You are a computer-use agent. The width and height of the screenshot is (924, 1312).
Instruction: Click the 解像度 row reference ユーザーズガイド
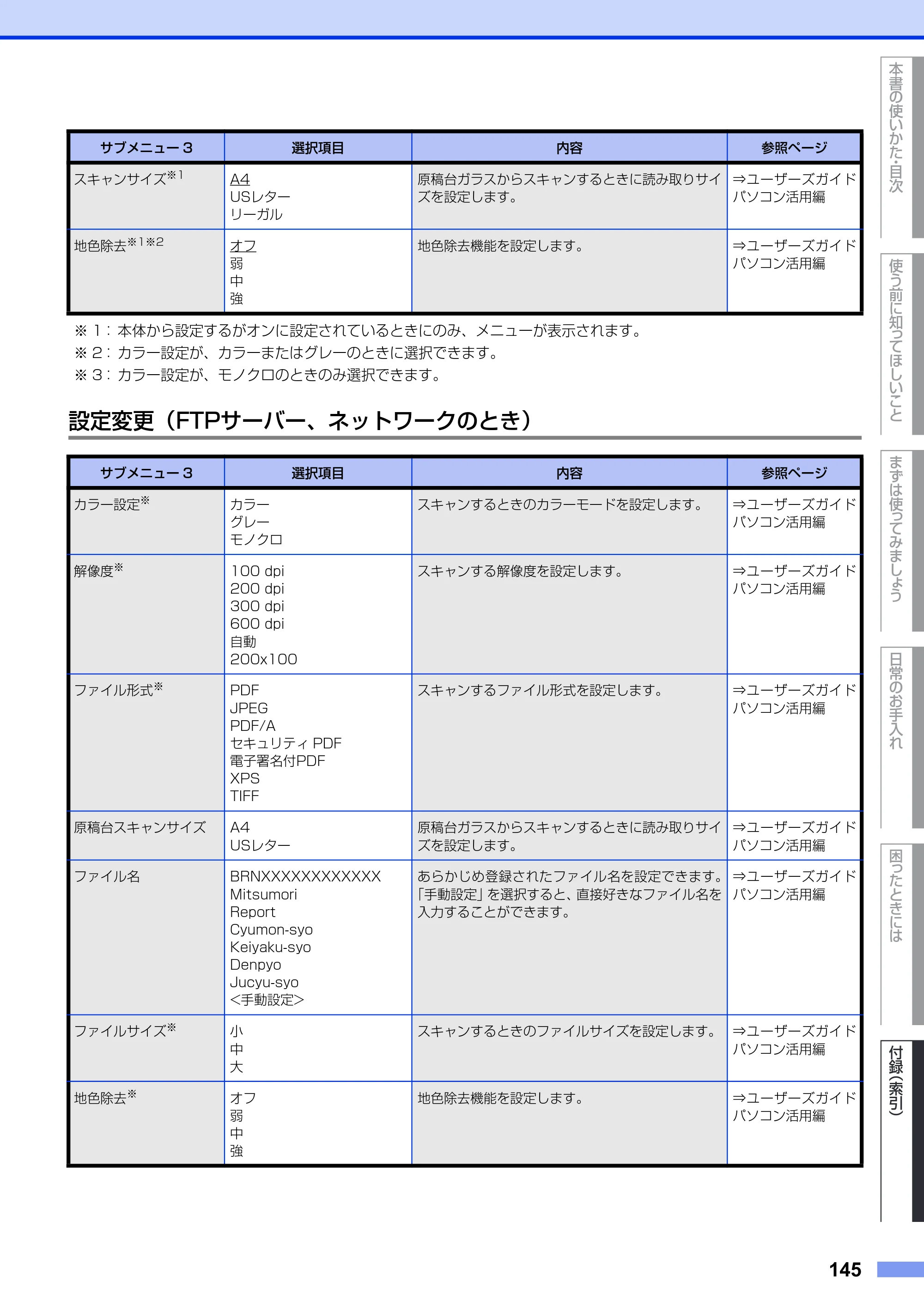click(794, 579)
